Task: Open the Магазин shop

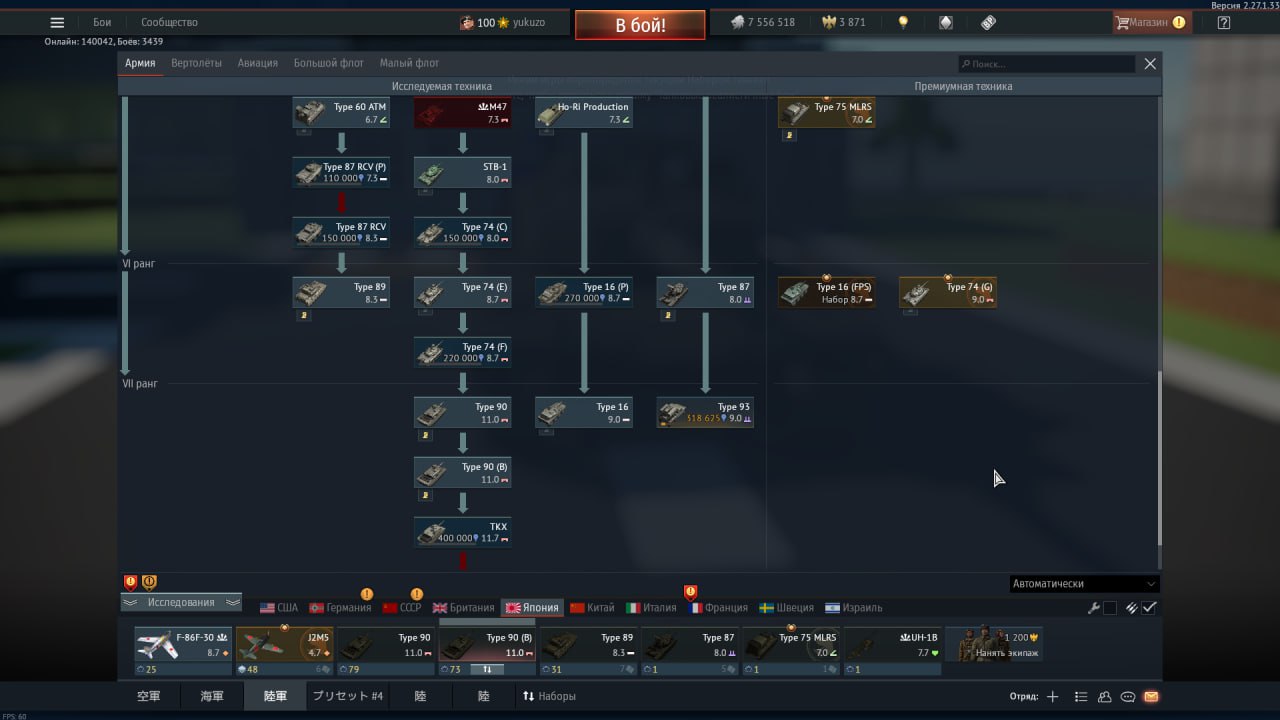Action: [1151, 22]
